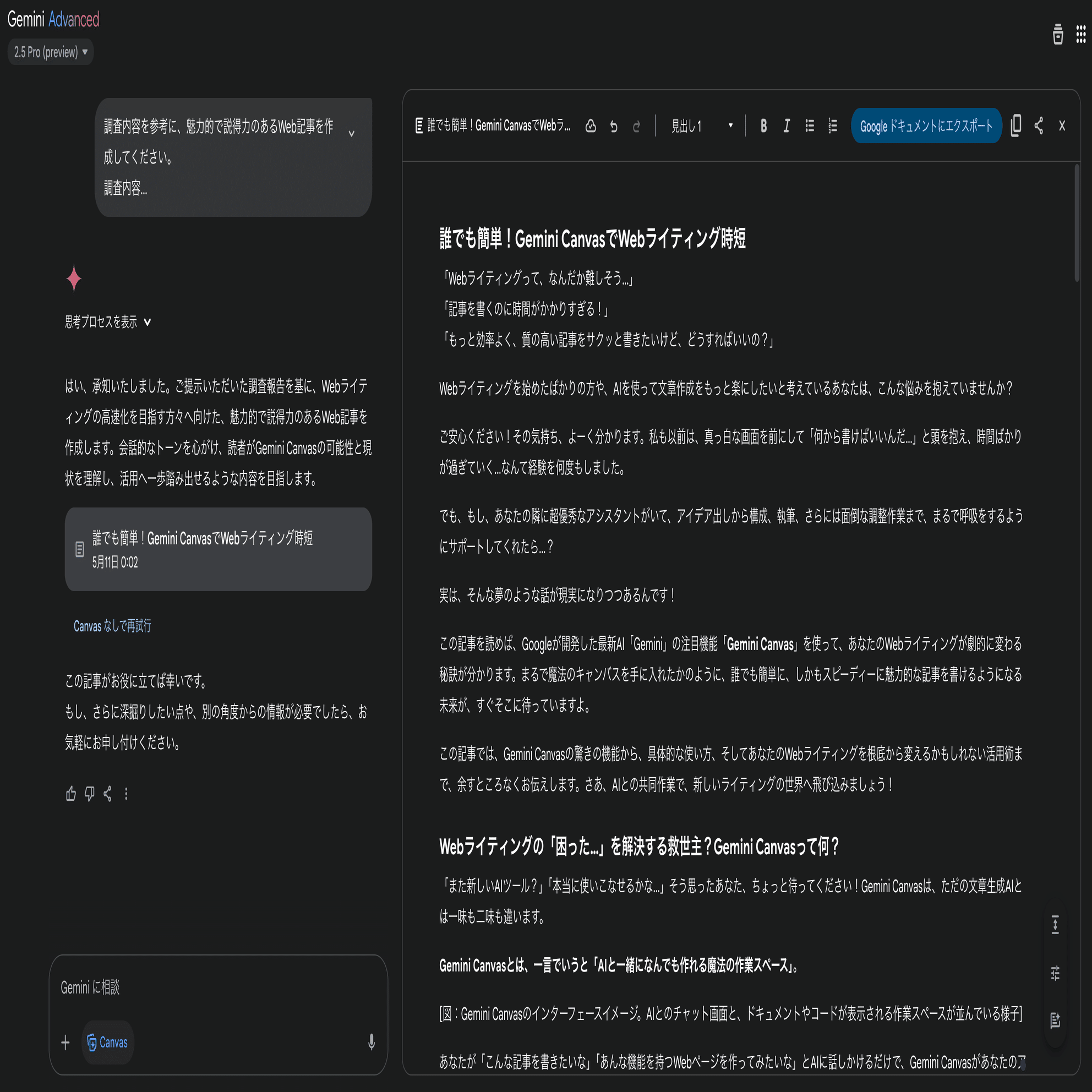Create a numbered list using the toolbar icon
The height and width of the screenshot is (1092, 1092).
click(832, 127)
